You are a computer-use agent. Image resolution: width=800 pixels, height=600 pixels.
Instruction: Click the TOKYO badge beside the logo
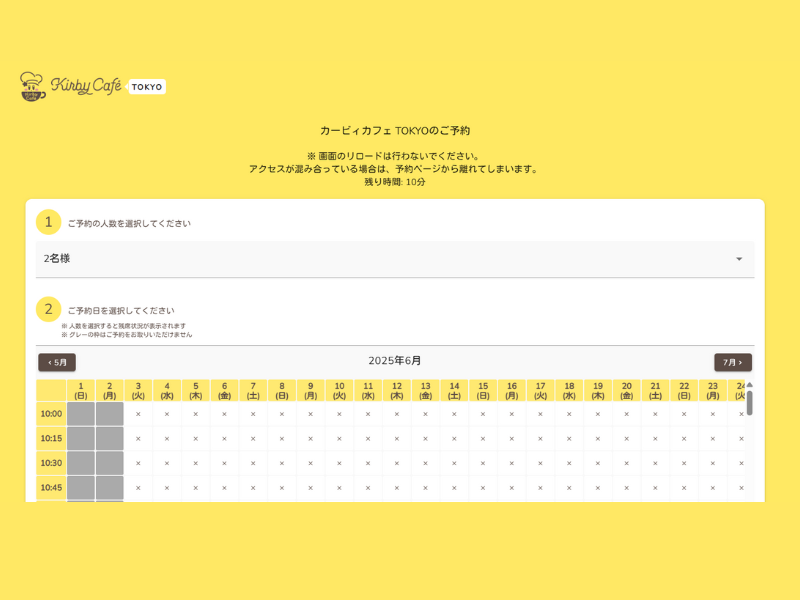pyautogui.click(x=146, y=87)
